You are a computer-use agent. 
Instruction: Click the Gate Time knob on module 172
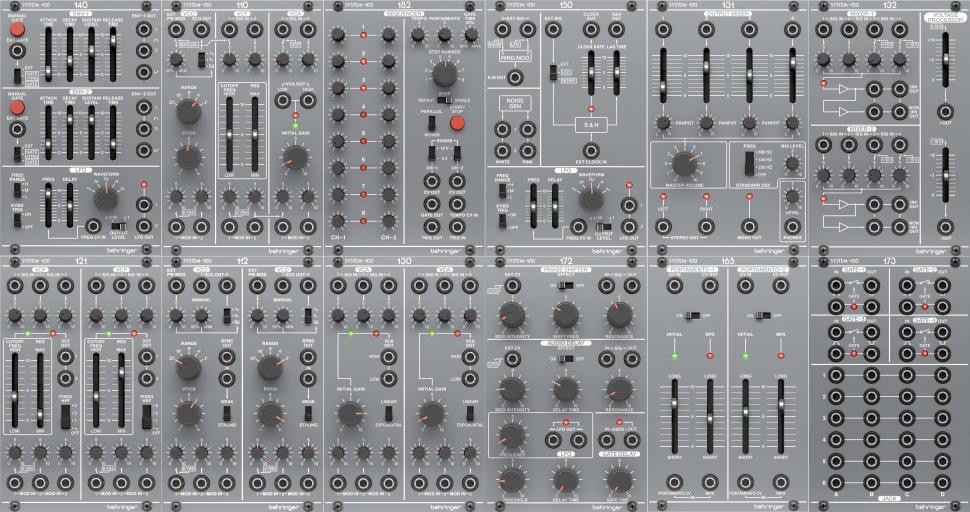pyautogui.click(x=619, y=479)
